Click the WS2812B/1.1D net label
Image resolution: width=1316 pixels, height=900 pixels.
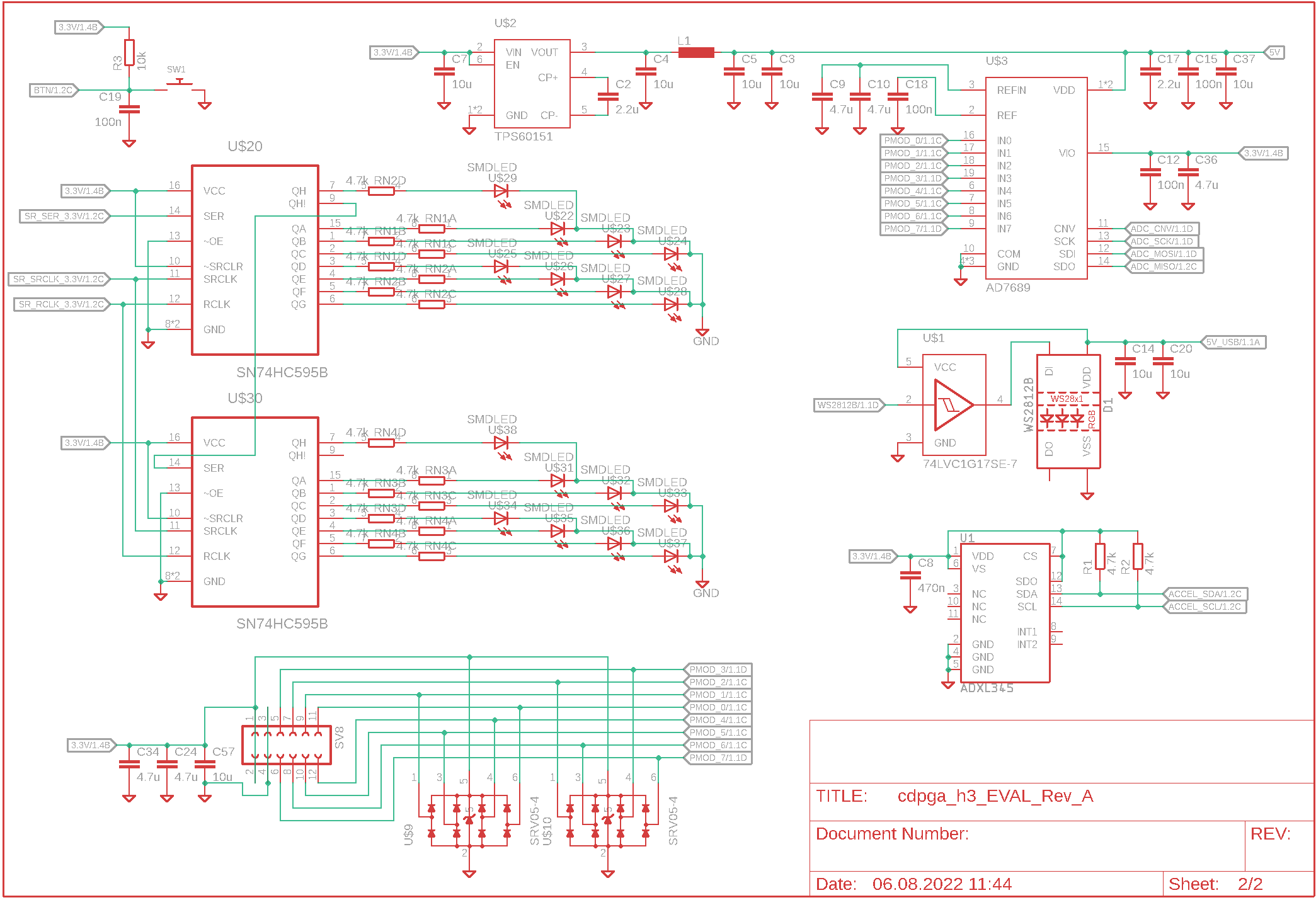[x=849, y=405]
